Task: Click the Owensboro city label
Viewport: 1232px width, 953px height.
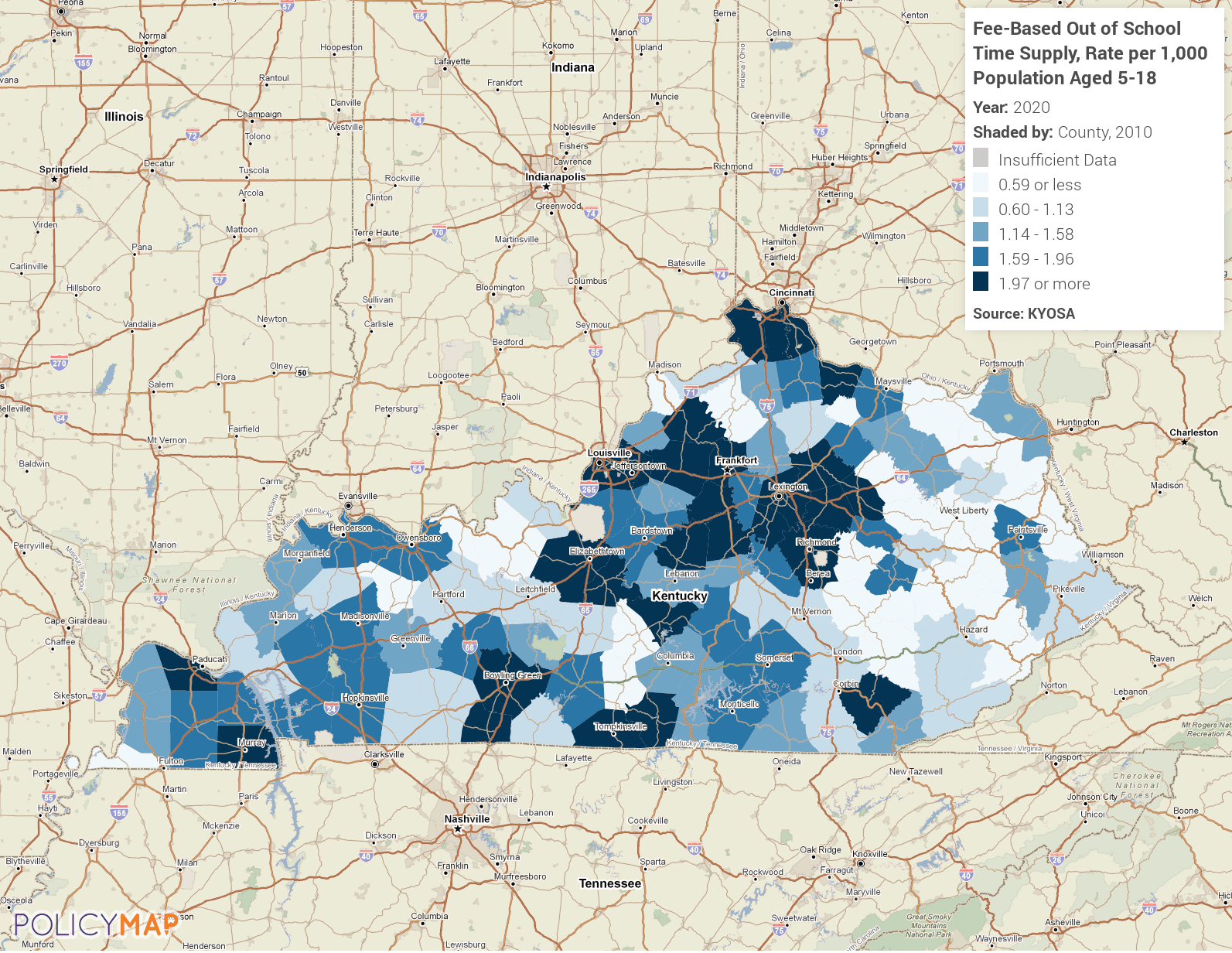Action: (x=418, y=538)
